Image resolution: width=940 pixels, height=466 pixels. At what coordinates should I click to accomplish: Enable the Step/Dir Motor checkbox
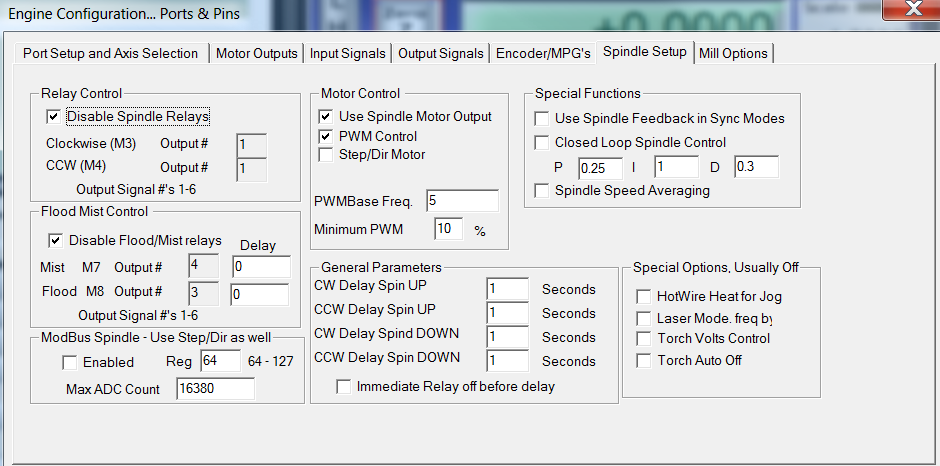click(326, 155)
